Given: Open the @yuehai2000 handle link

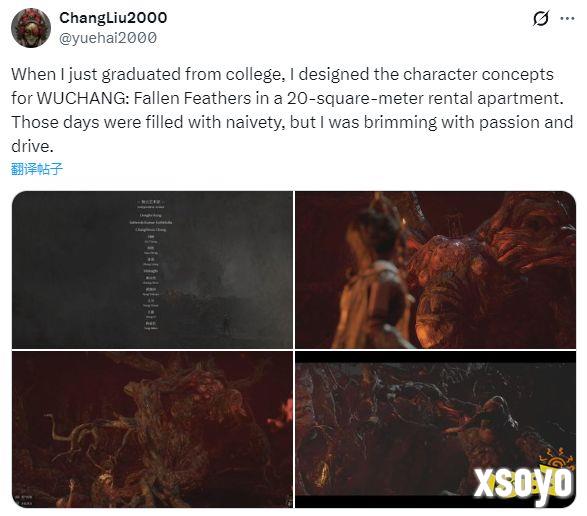Looking at the screenshot, I should click(108, 38).
